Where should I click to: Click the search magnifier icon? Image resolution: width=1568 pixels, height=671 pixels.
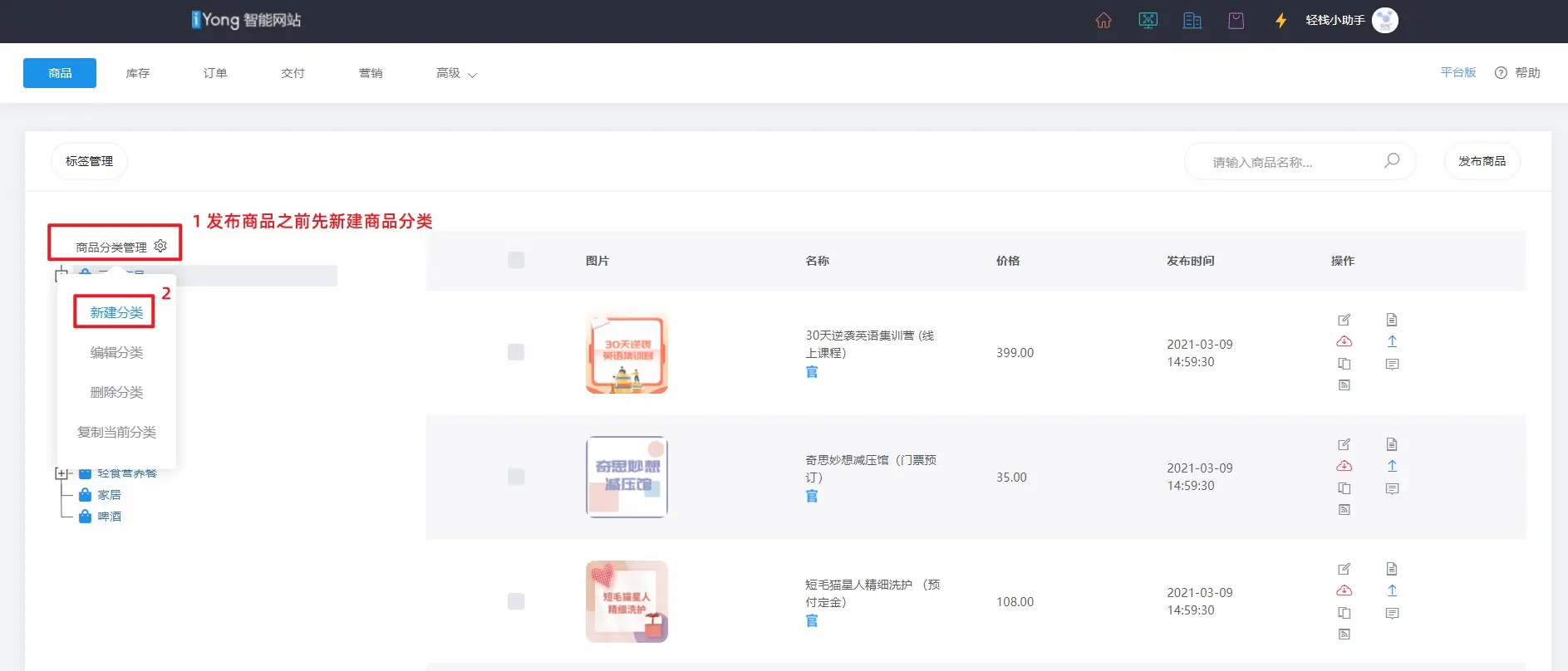(x=1391, y=161)
